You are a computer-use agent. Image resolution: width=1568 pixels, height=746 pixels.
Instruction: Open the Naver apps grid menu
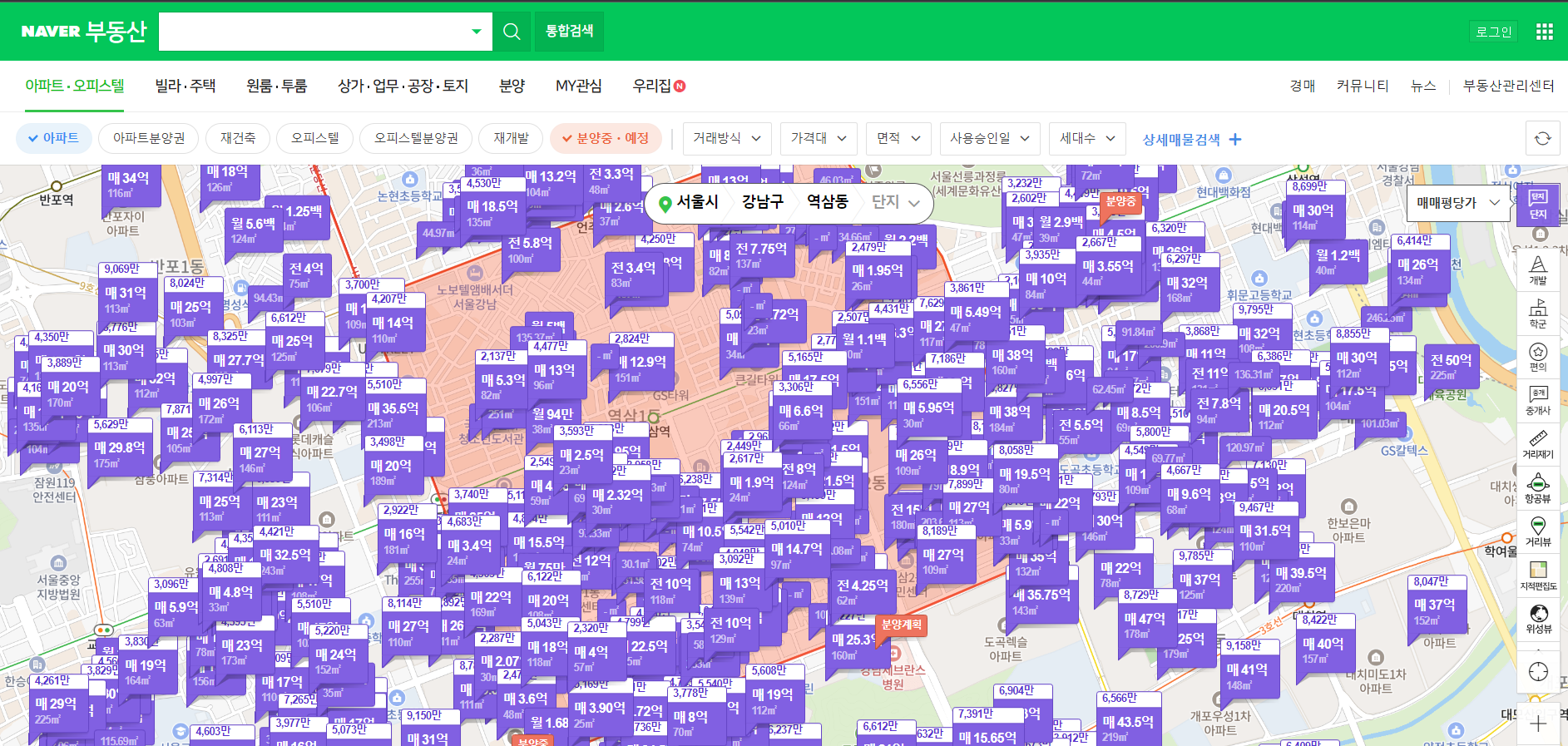1545,32
